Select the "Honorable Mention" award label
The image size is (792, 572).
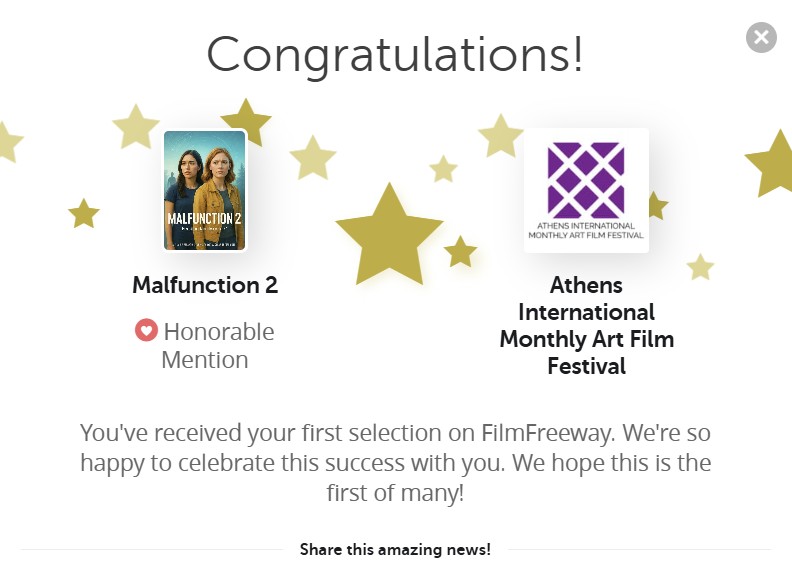point(218,345)
